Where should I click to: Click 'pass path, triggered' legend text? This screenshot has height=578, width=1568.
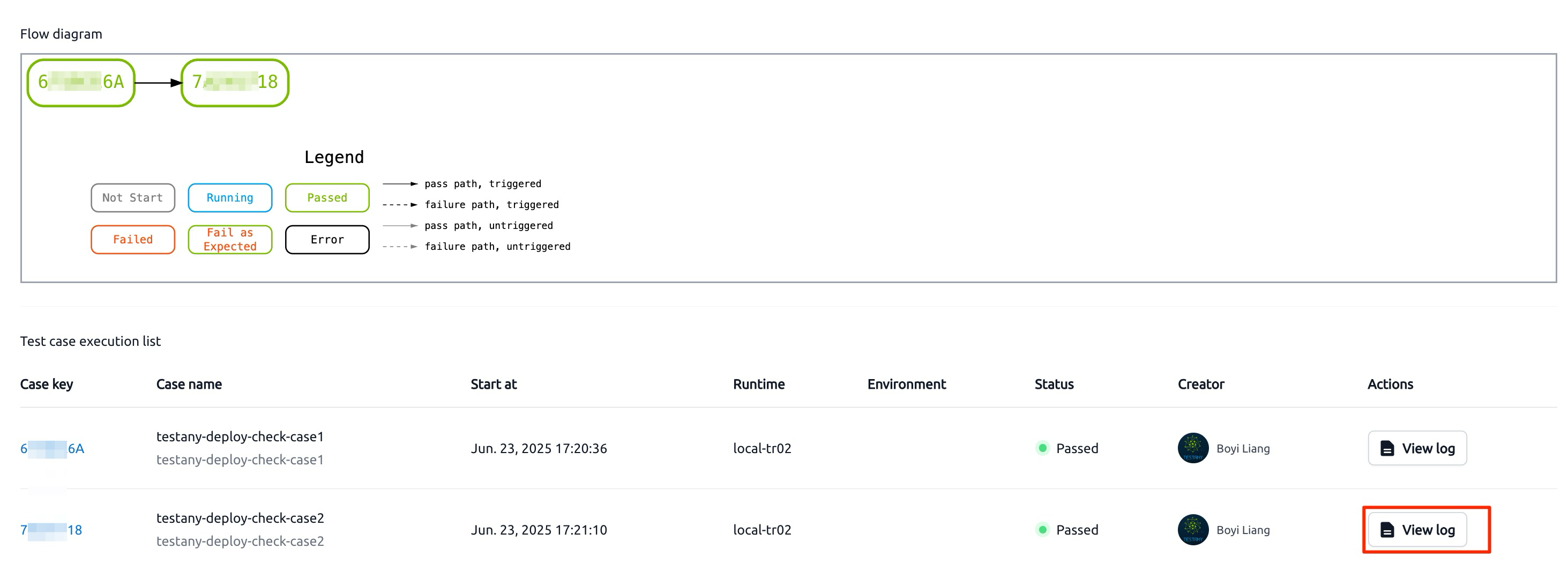tap(483, 184)
